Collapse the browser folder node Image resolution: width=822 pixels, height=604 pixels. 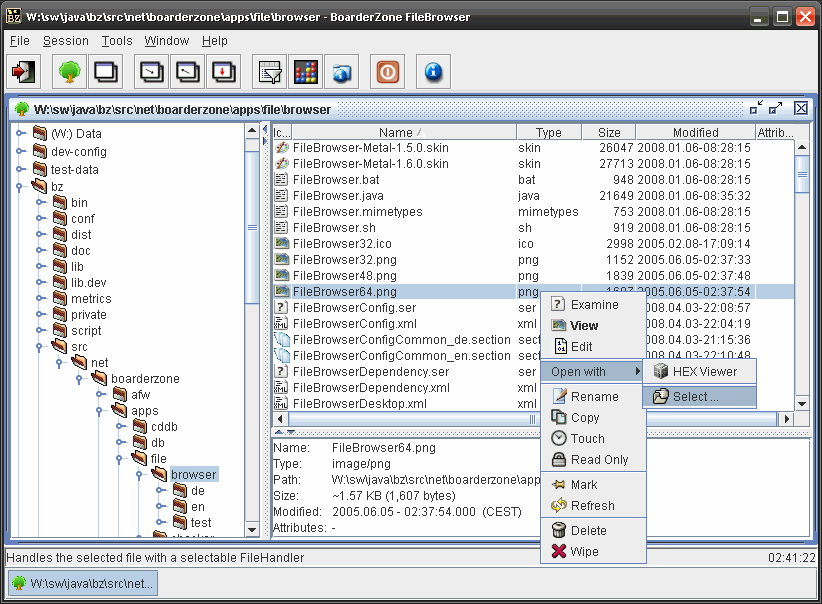click(x=139, y=474)
